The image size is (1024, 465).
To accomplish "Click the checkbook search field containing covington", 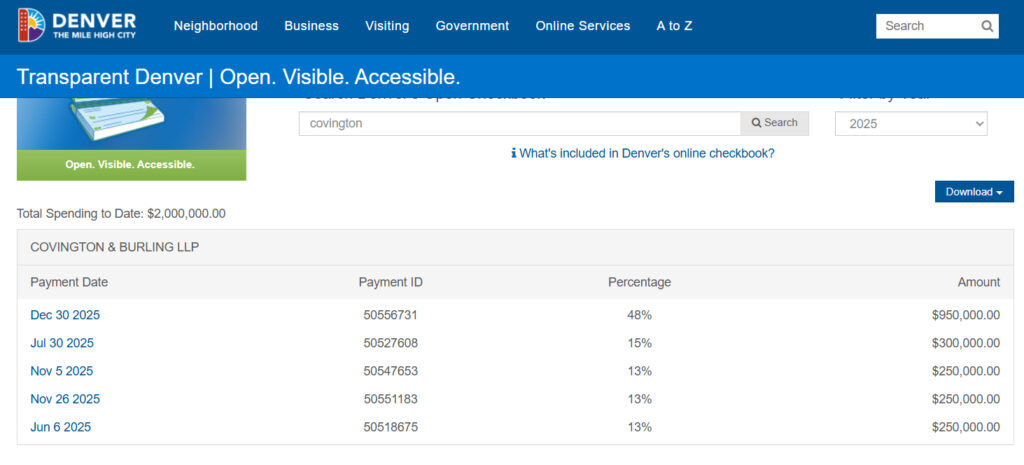I will [520, 123].
